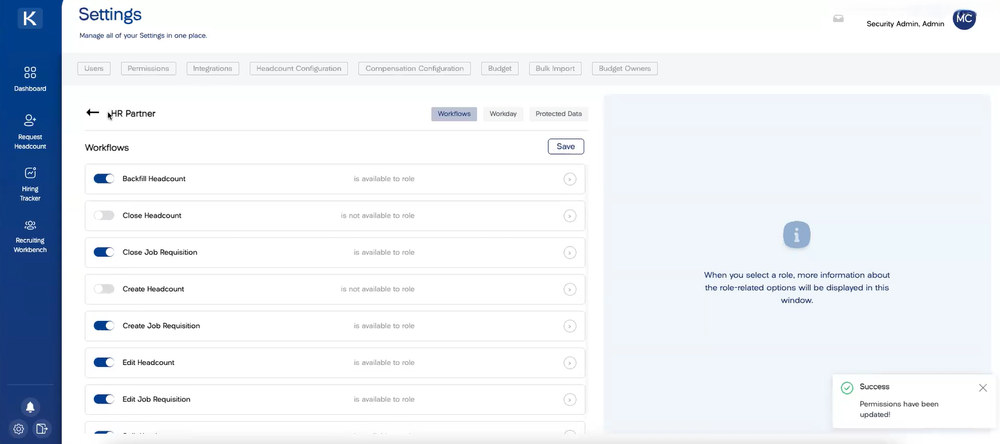The image size is (1000, 444).
Task: Open the Budget Owners tab
Action: point(625,68)
